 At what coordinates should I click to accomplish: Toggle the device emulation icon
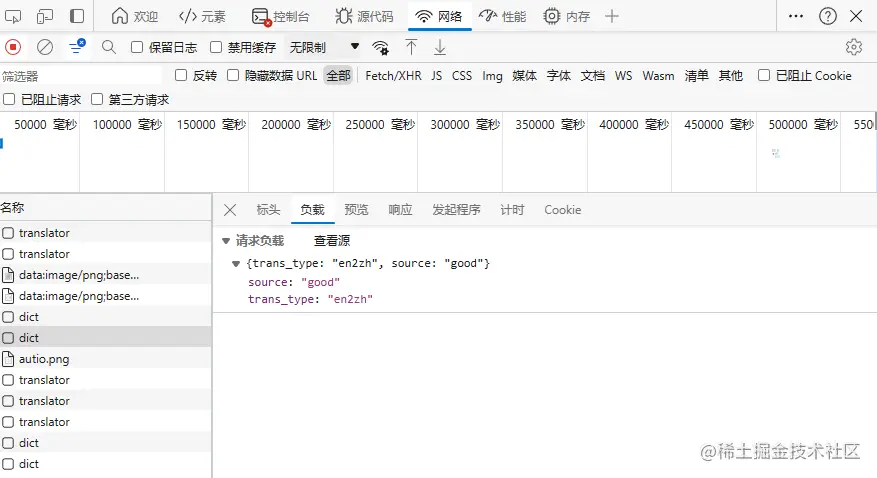click(x=45, y=16)
